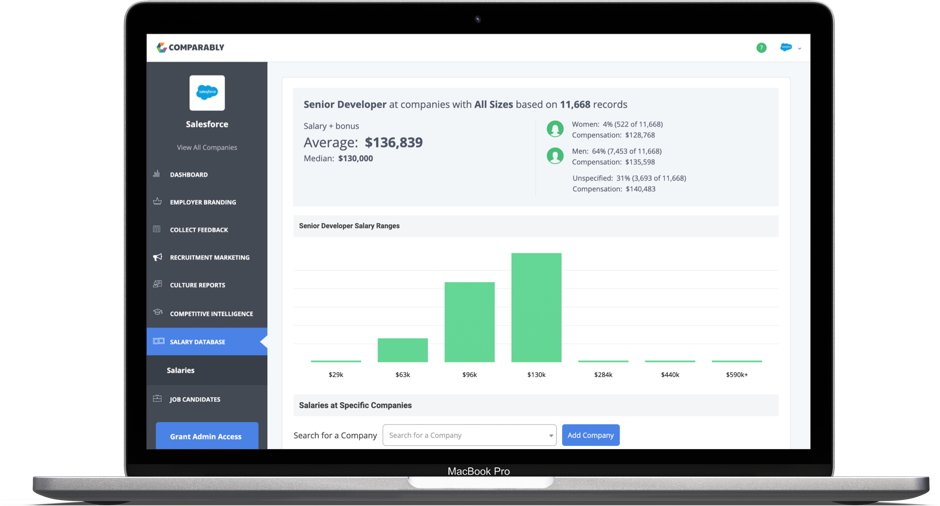Open View All Companies link
The image size is (940, 506).
(x=207, y=147)
